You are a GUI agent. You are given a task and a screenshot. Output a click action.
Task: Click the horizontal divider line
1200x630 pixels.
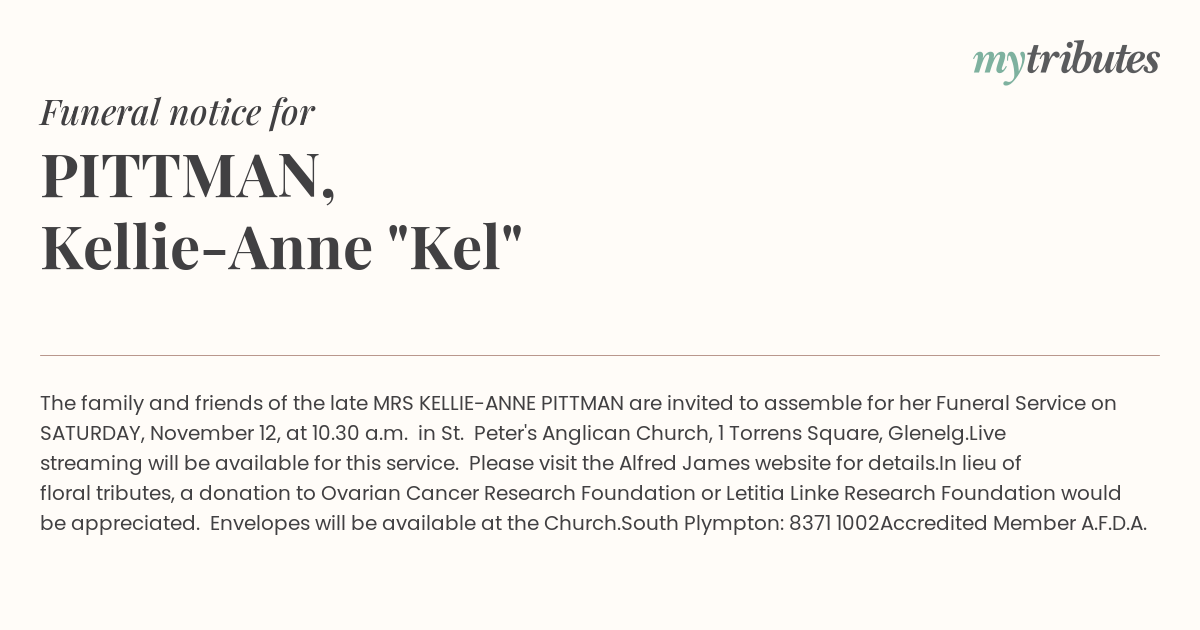(x=600, y=355)
